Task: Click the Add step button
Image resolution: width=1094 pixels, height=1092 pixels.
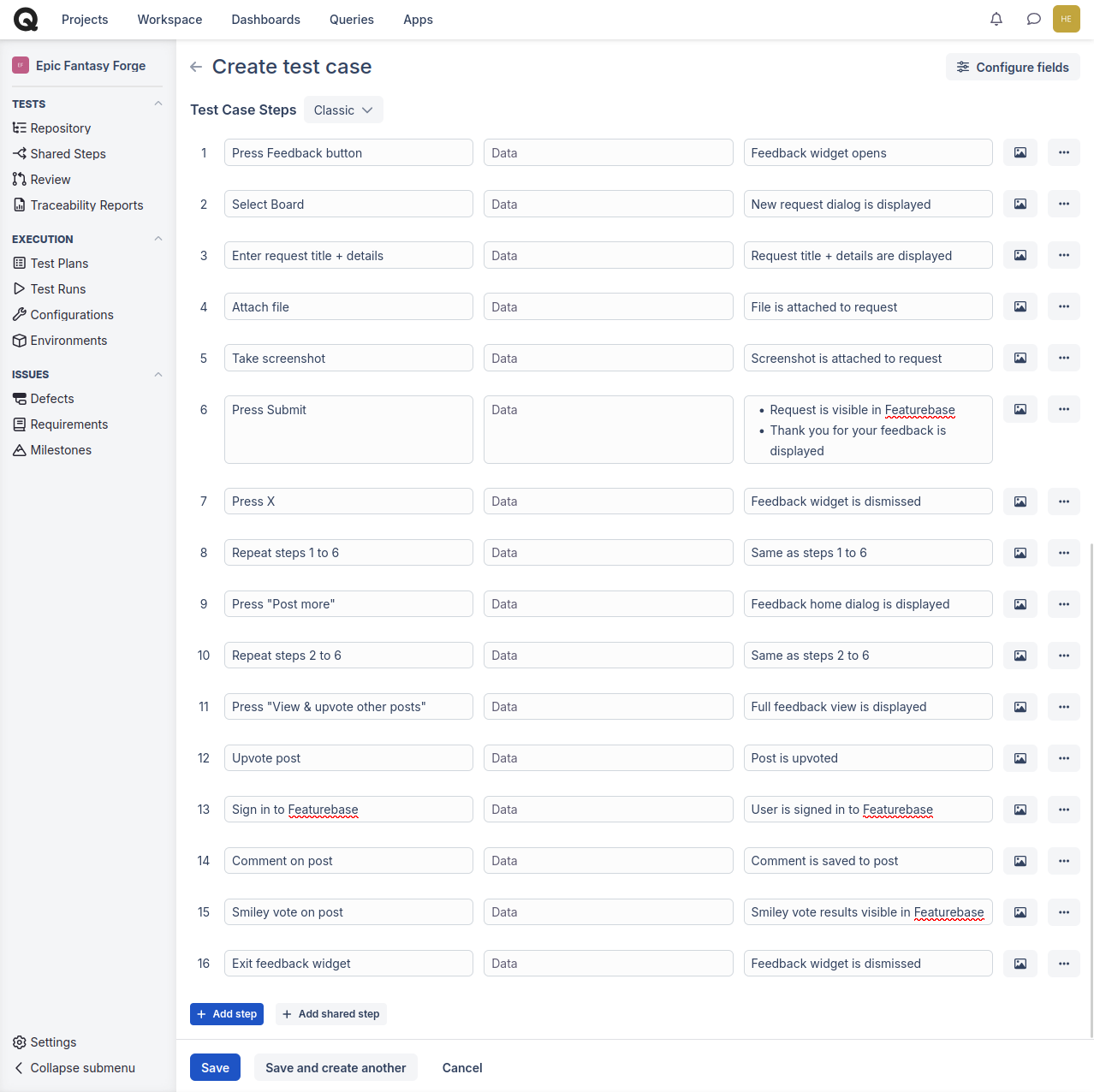Action: [x=227, y=1014]
